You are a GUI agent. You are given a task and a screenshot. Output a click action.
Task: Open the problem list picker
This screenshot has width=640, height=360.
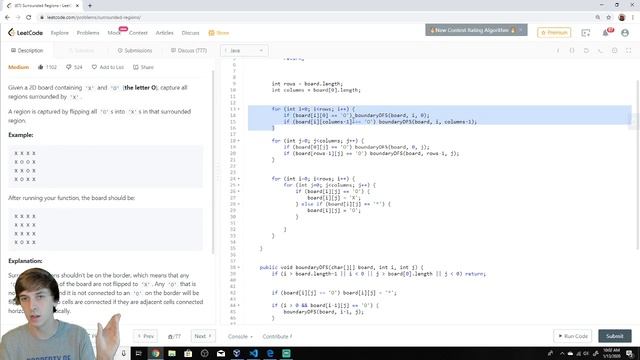(174, 336)
